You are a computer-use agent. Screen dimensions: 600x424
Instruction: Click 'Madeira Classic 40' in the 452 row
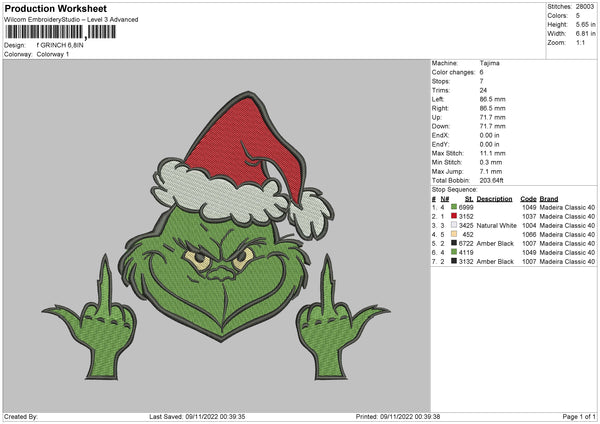(x=567, y=234)
